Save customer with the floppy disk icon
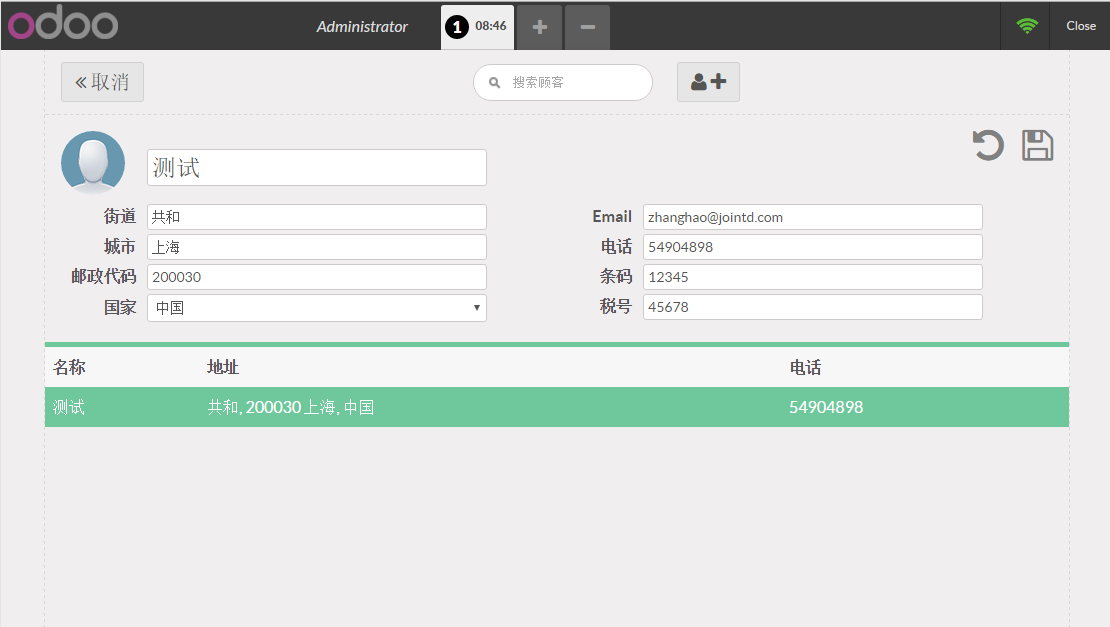 1037,146
